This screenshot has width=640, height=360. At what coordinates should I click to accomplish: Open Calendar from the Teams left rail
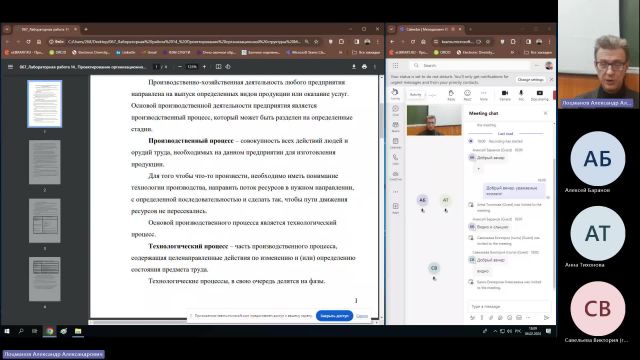point(396,143)
